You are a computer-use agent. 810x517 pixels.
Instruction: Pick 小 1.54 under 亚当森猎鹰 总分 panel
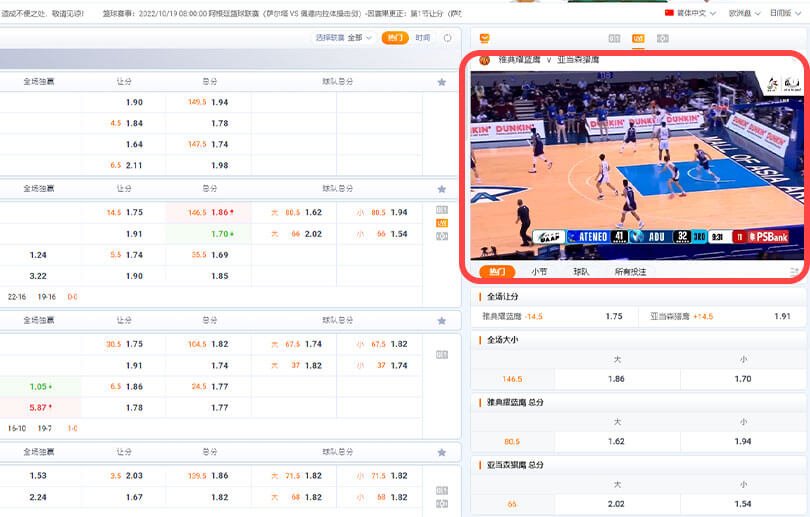pos(743,504)
